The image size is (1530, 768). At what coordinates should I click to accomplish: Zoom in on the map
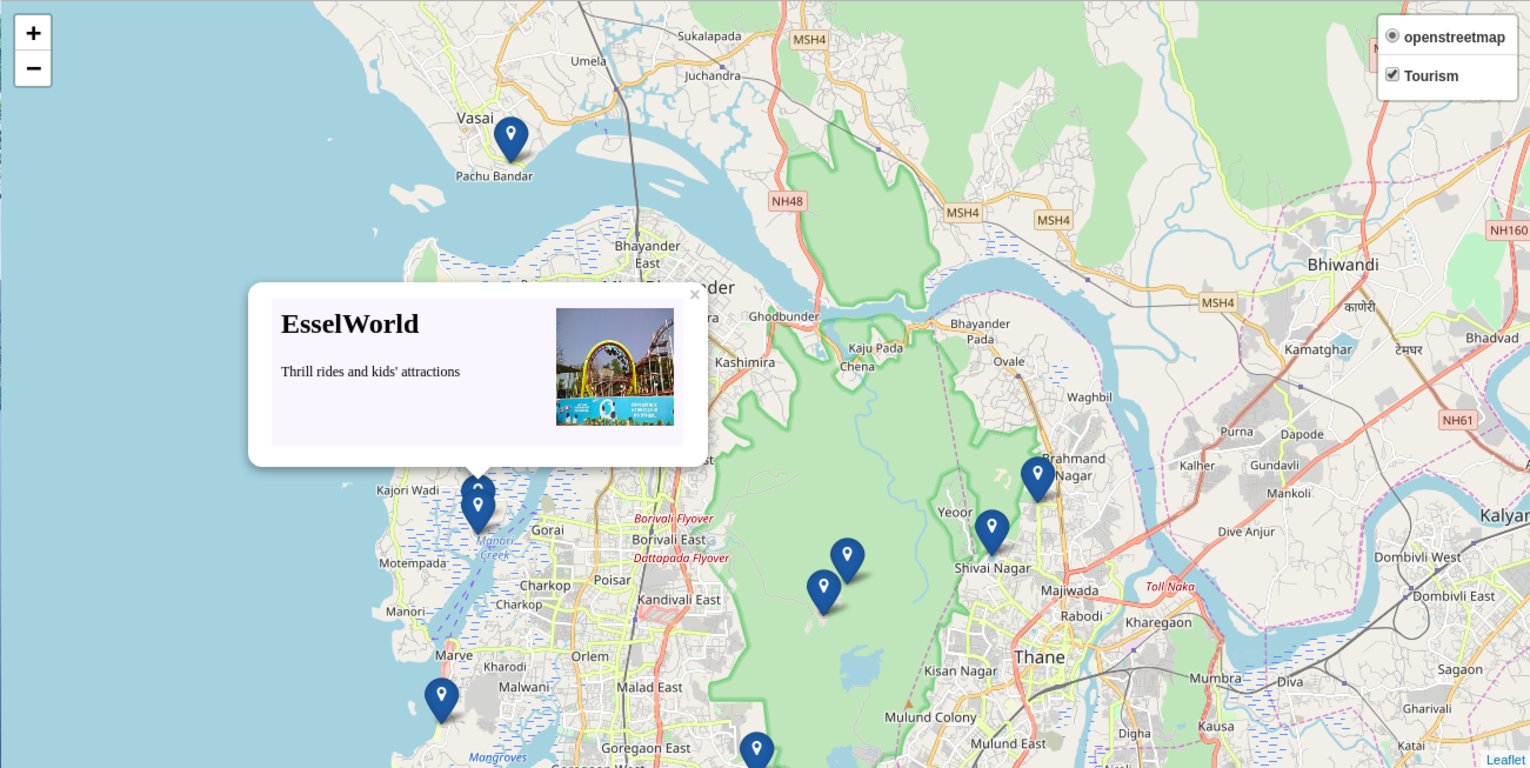(33, 33)
